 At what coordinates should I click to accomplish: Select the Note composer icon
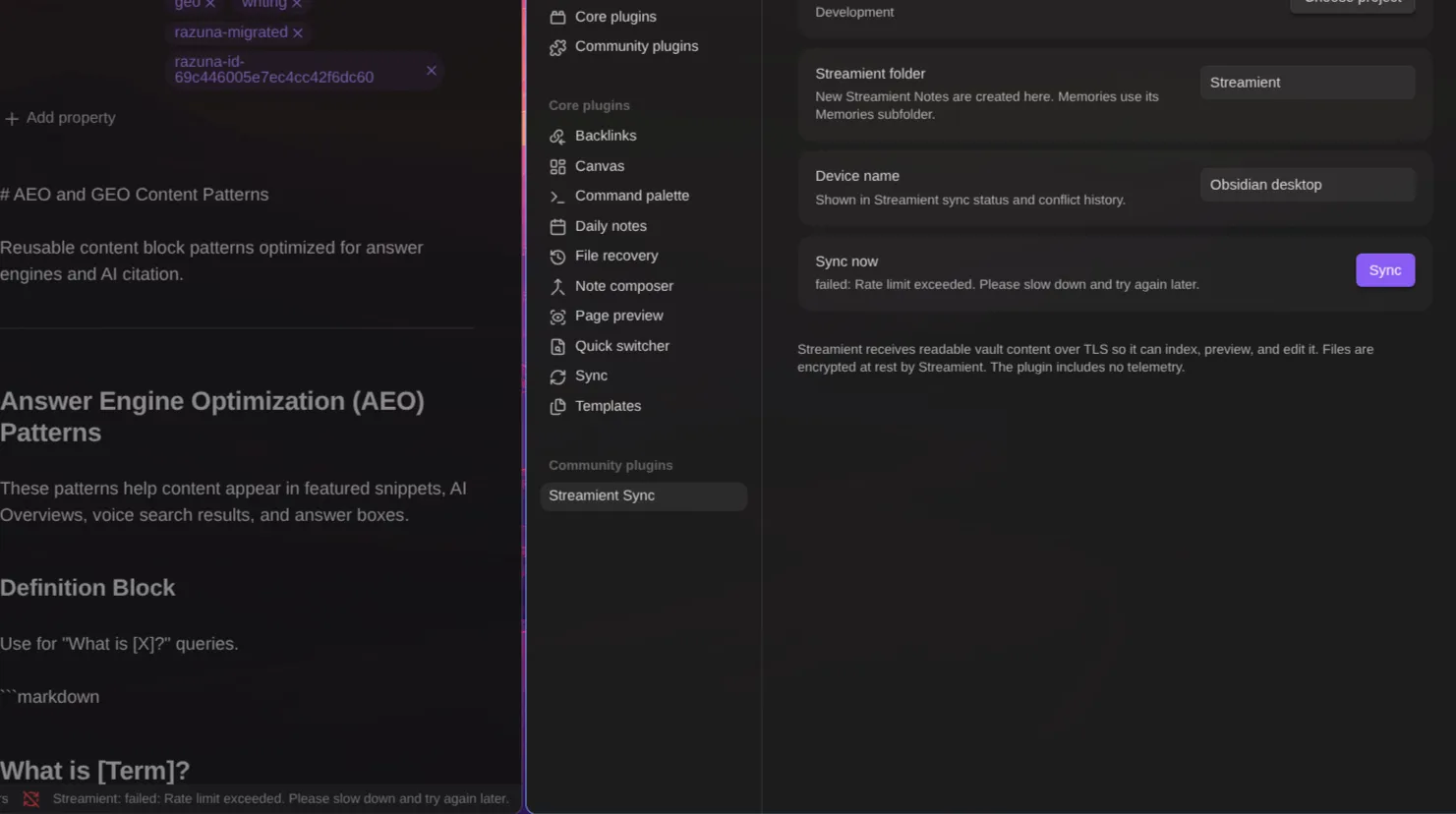point(557,287)
